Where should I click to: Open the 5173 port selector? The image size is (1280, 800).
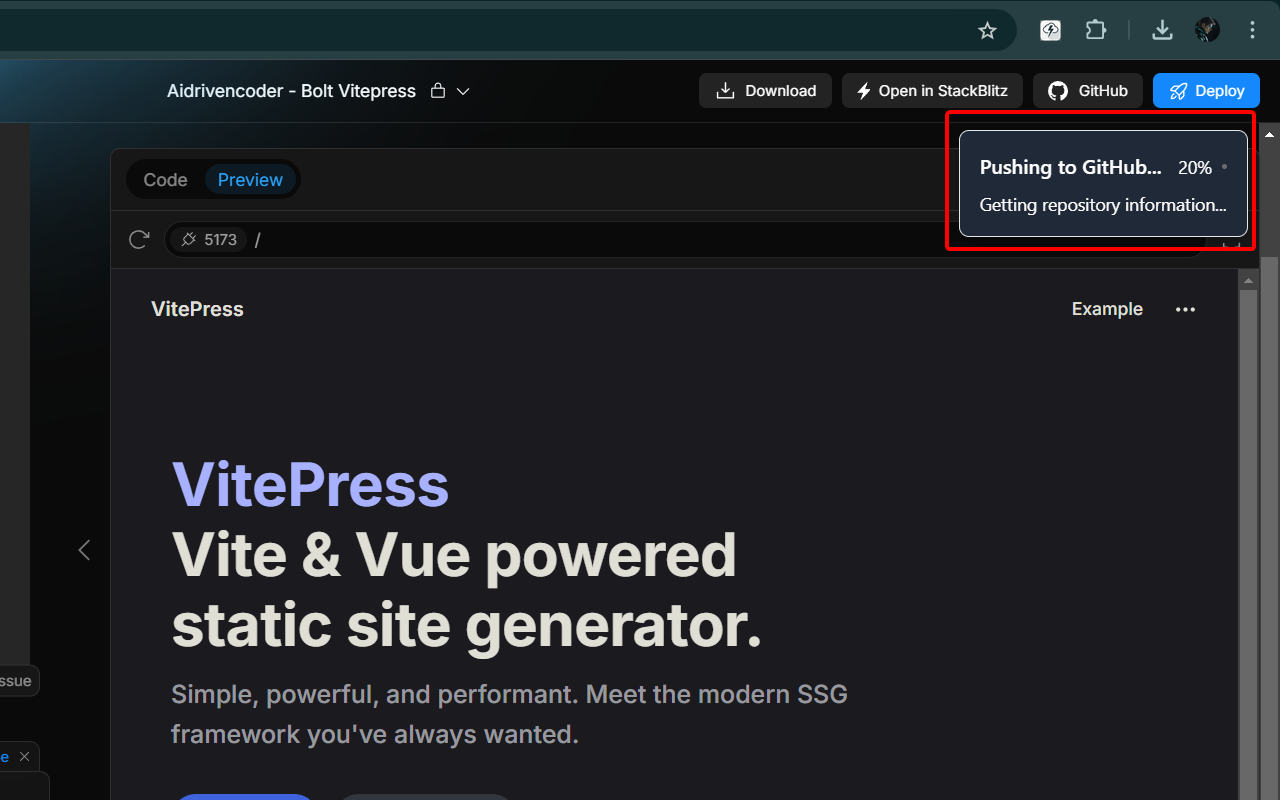[x=208, y=239]
